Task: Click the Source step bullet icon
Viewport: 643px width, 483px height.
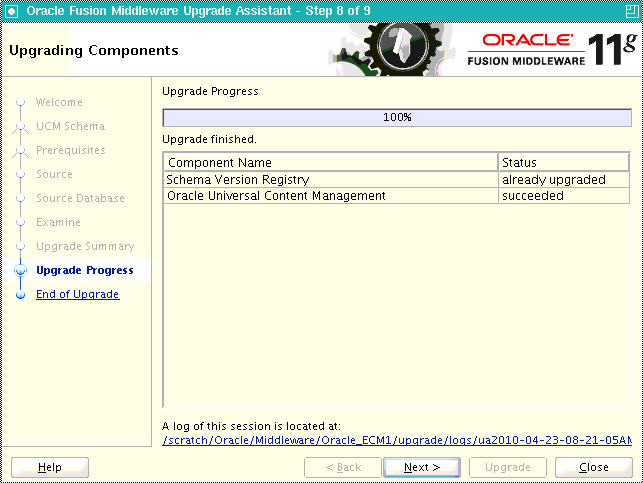Action: point(21,174)
